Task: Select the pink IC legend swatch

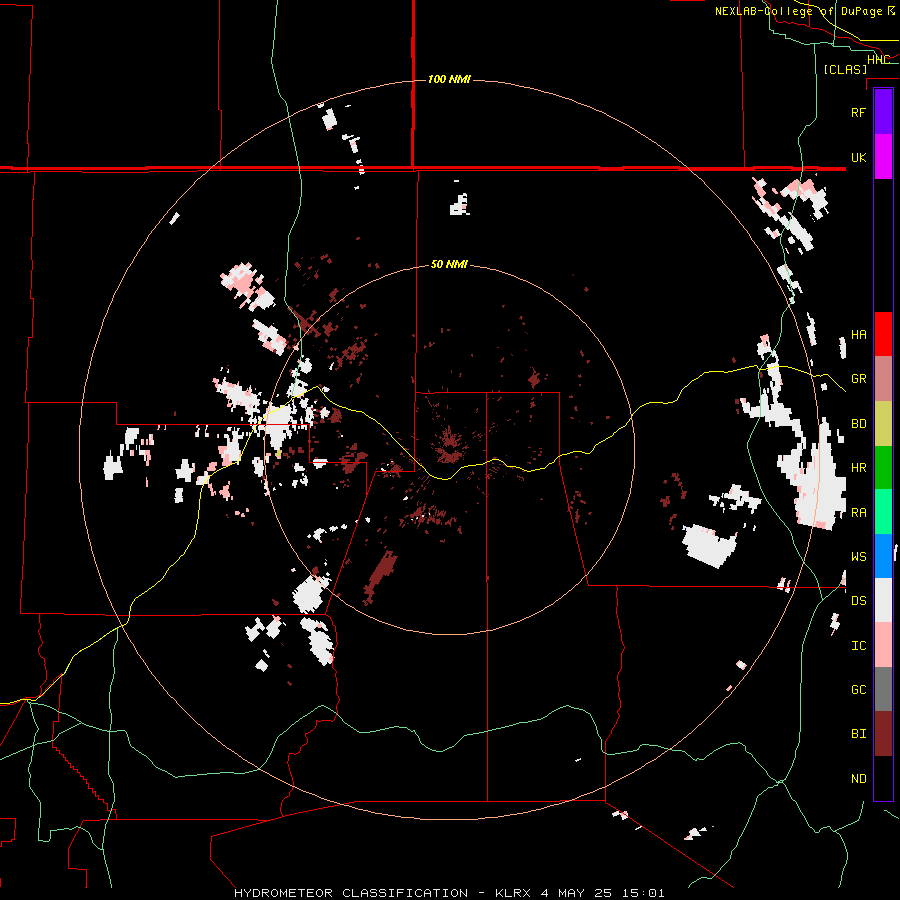Action: [883, 646]
